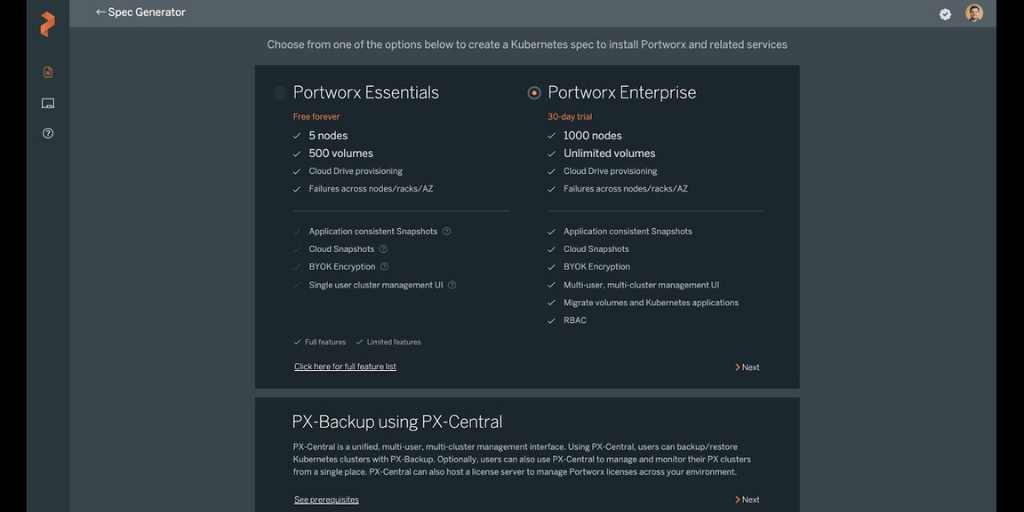The width and height of the screenshot is (1024, 512).
Task: Select the Portworx Enterprise radio button
Action: point(534,93)
